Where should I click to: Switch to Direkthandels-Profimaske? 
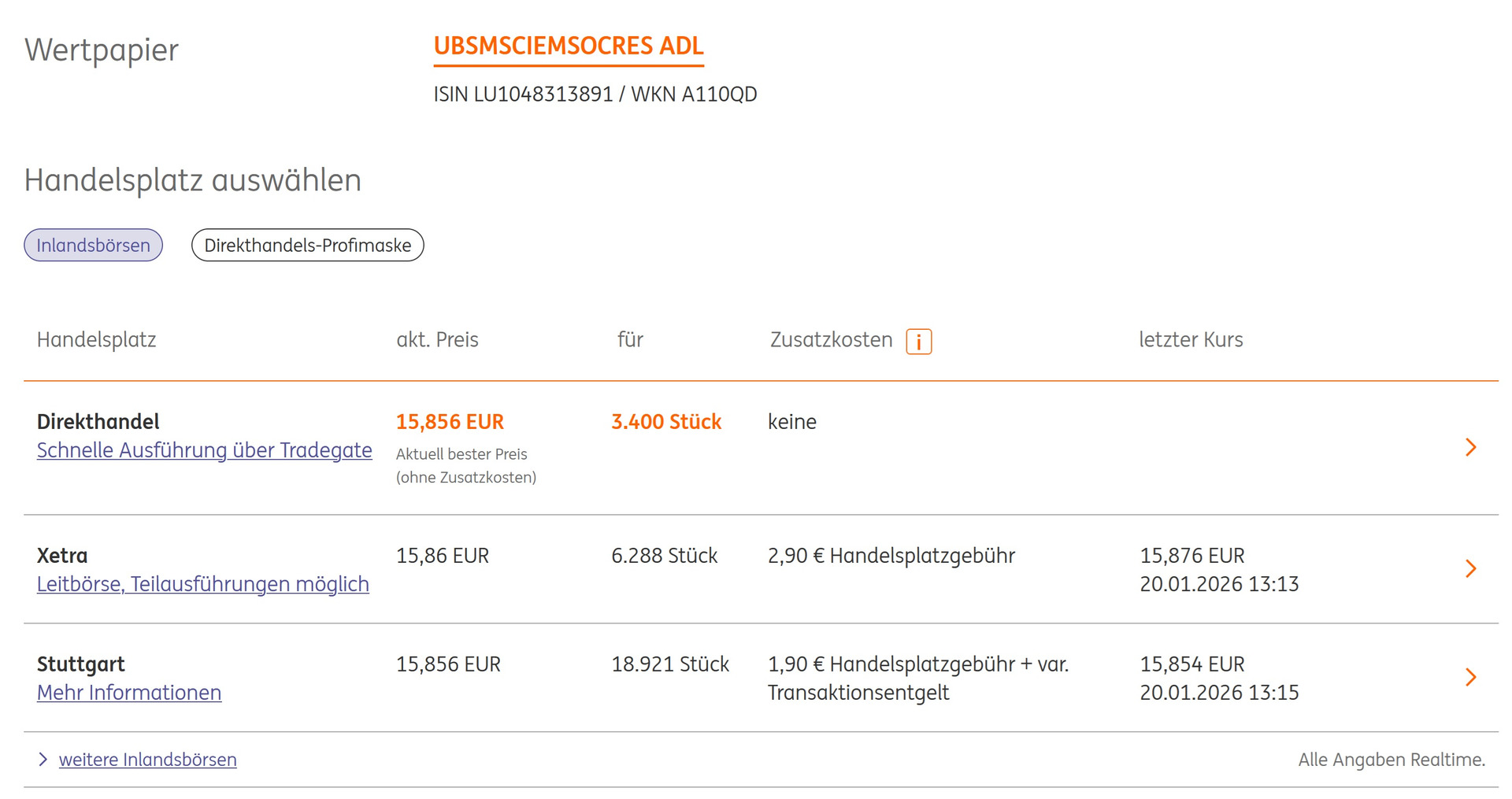pos(307,245)
